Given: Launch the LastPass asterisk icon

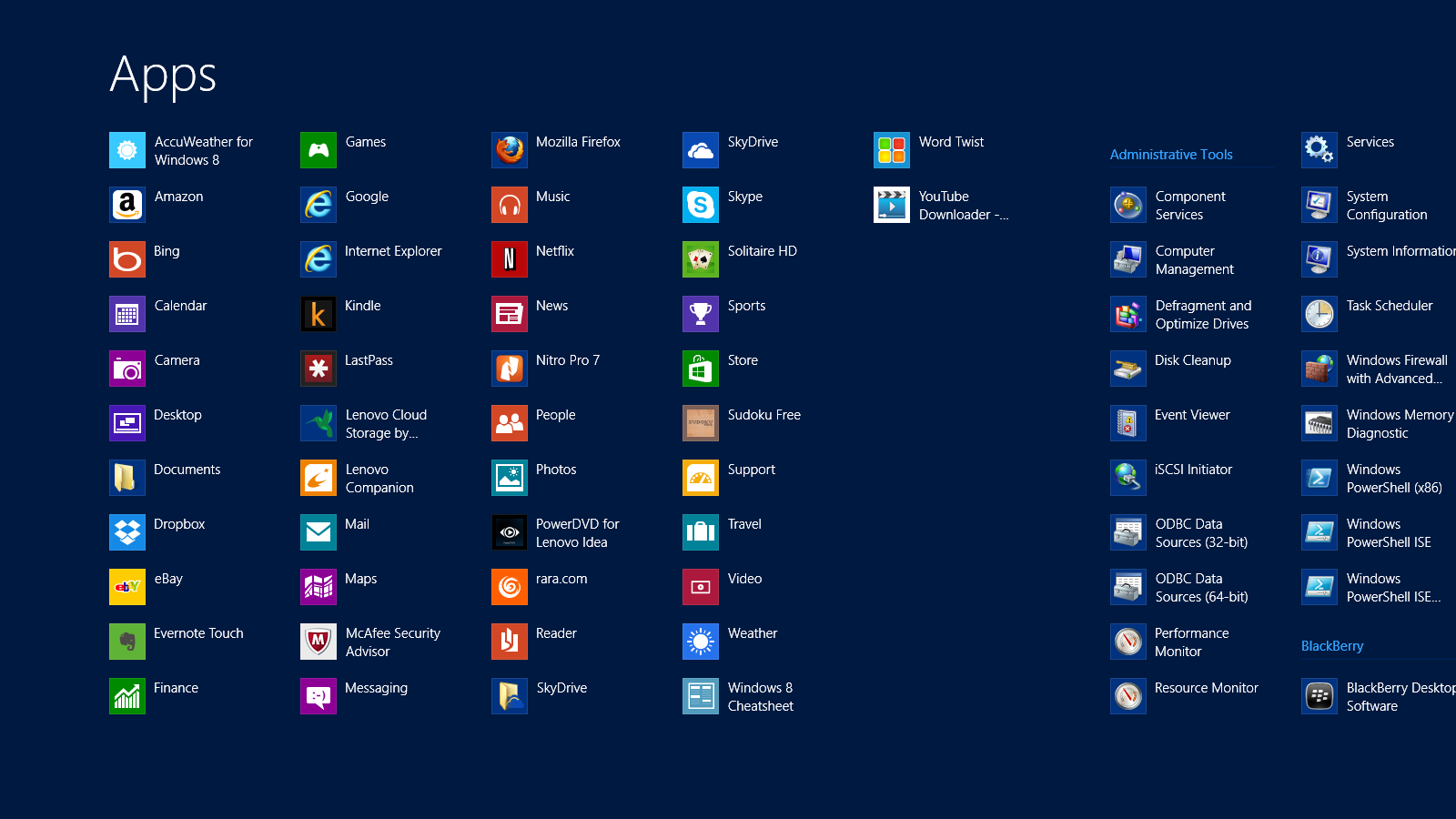Looking at the screenshot, I should (318, 369).
